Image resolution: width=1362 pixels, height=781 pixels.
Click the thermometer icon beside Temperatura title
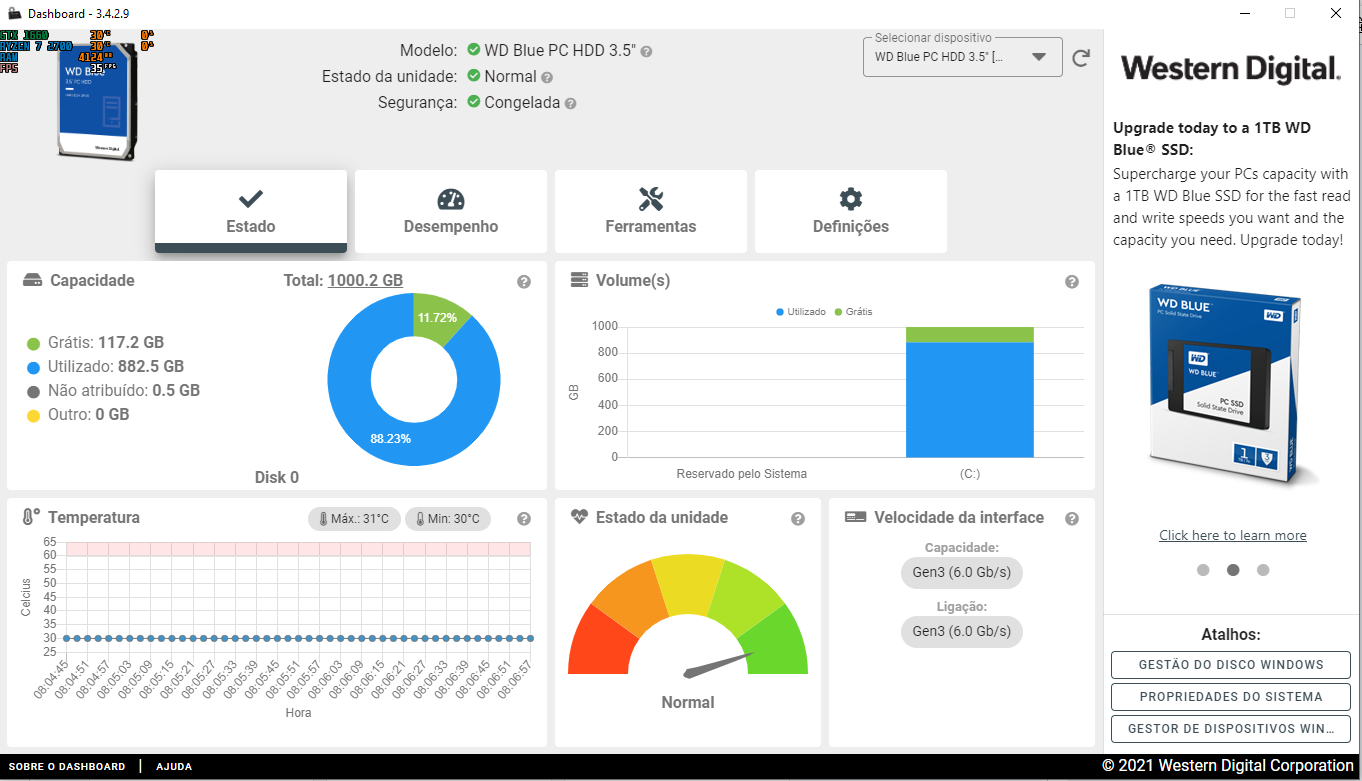coord(31,517)
